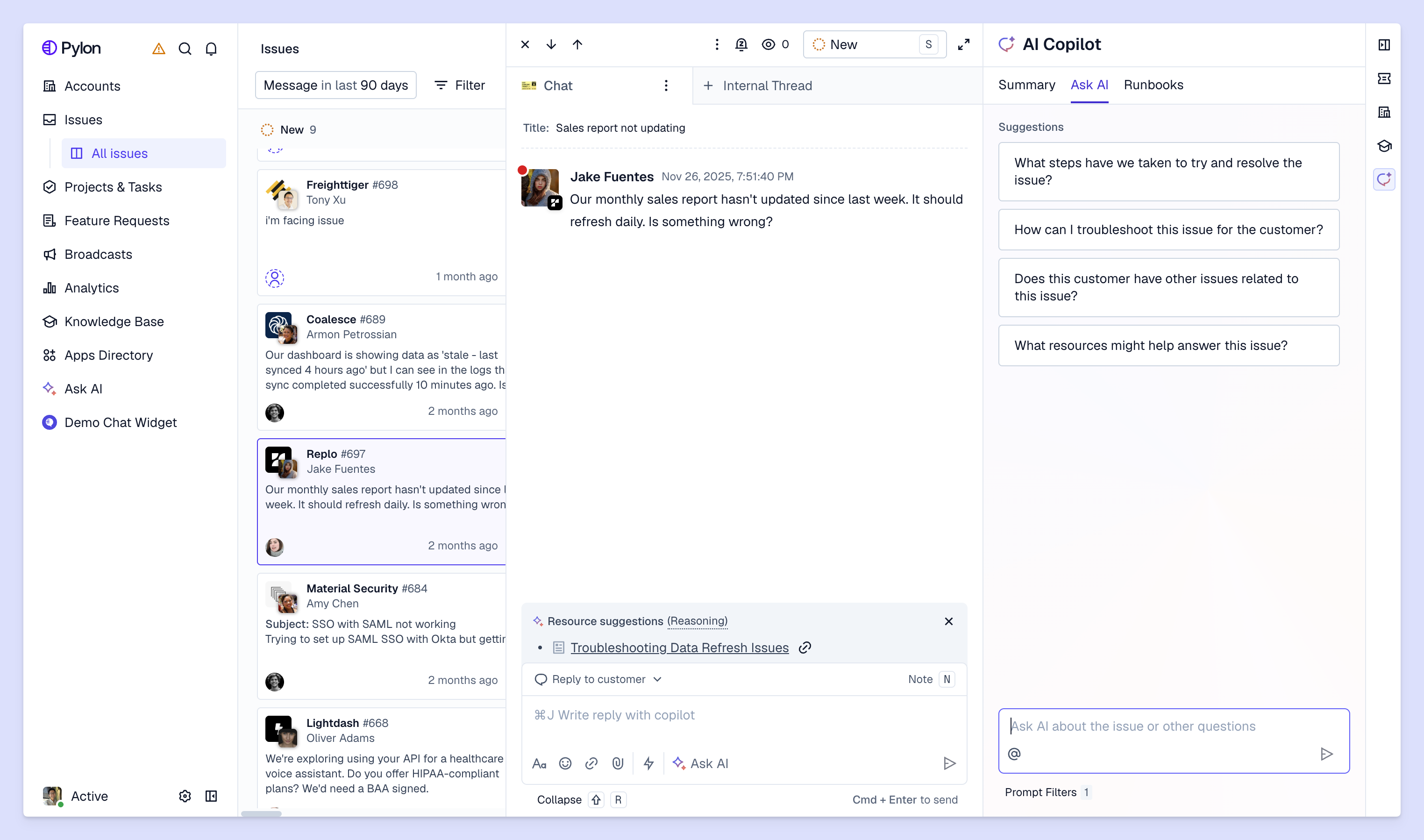This screenshot has width=1424, height=840.
Task: Open Troubleshooting Data Refresh Issues link
Action: [679, 647]
